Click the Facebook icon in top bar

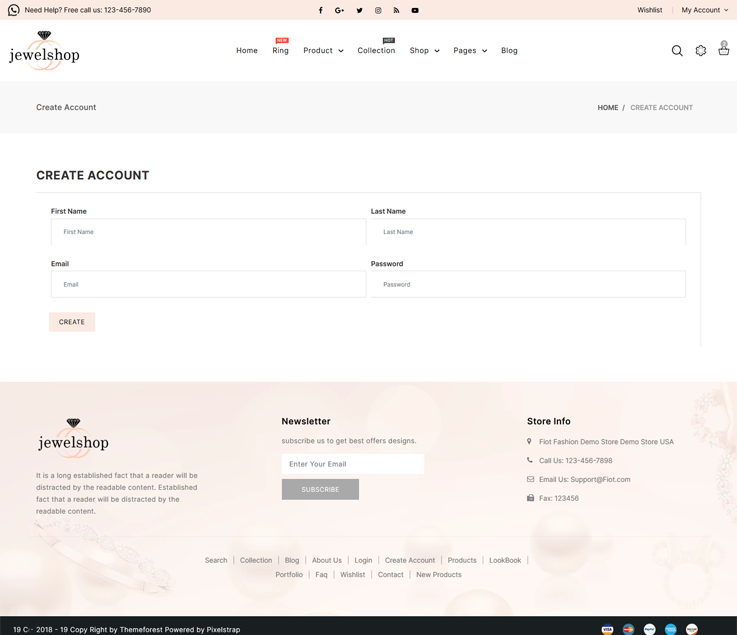[321, 10]
